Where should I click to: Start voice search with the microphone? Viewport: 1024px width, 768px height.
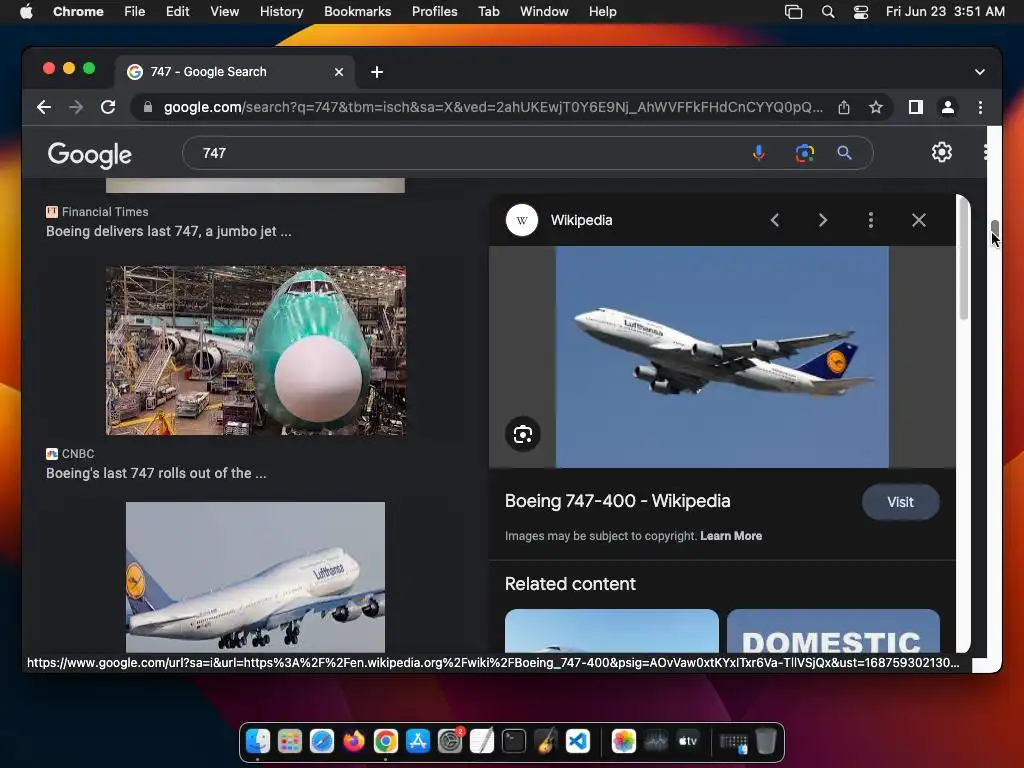coord(758,153)
